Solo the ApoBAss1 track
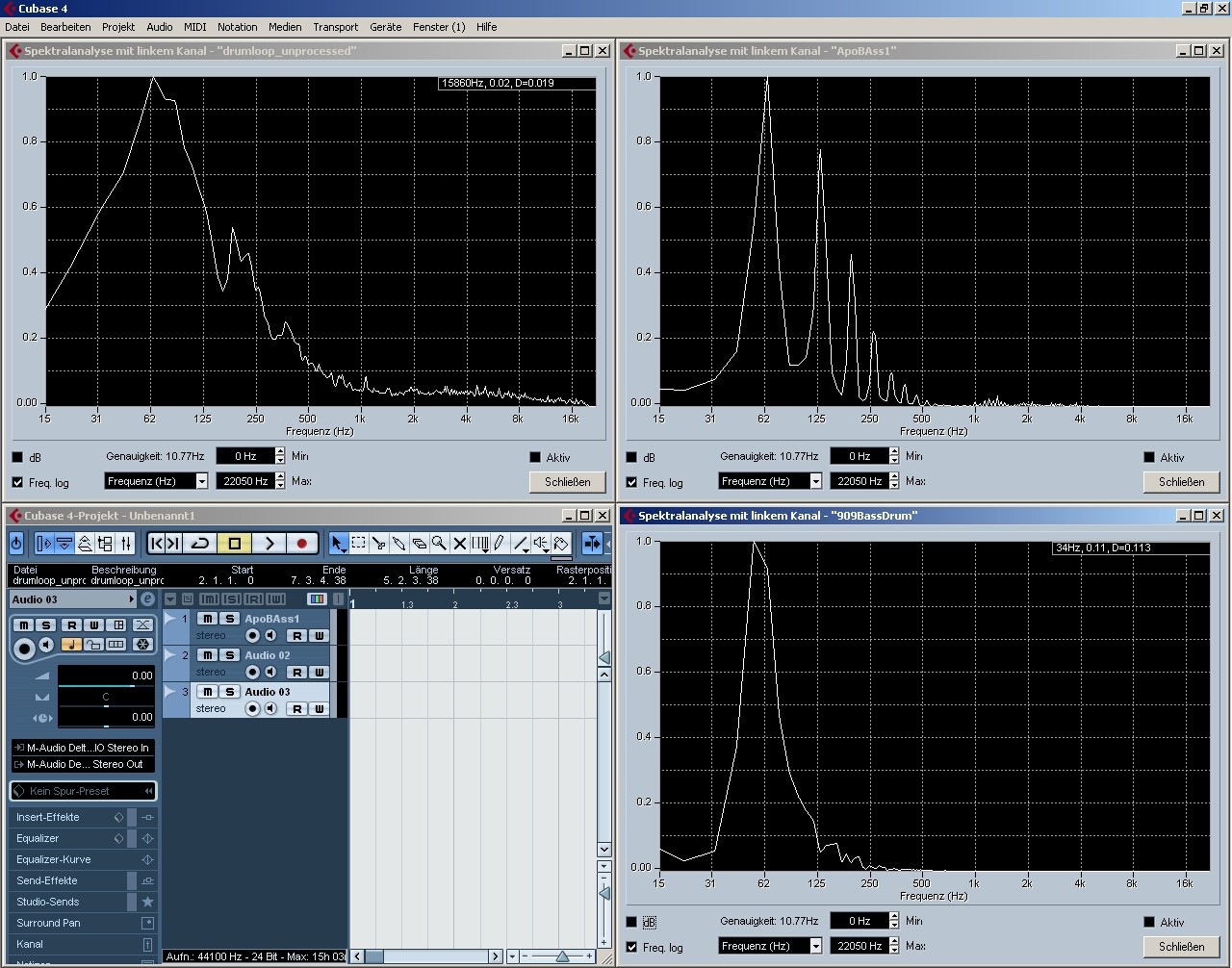Image resolution: width=1232 pixels, height=968 pixels. click(230, 619)
